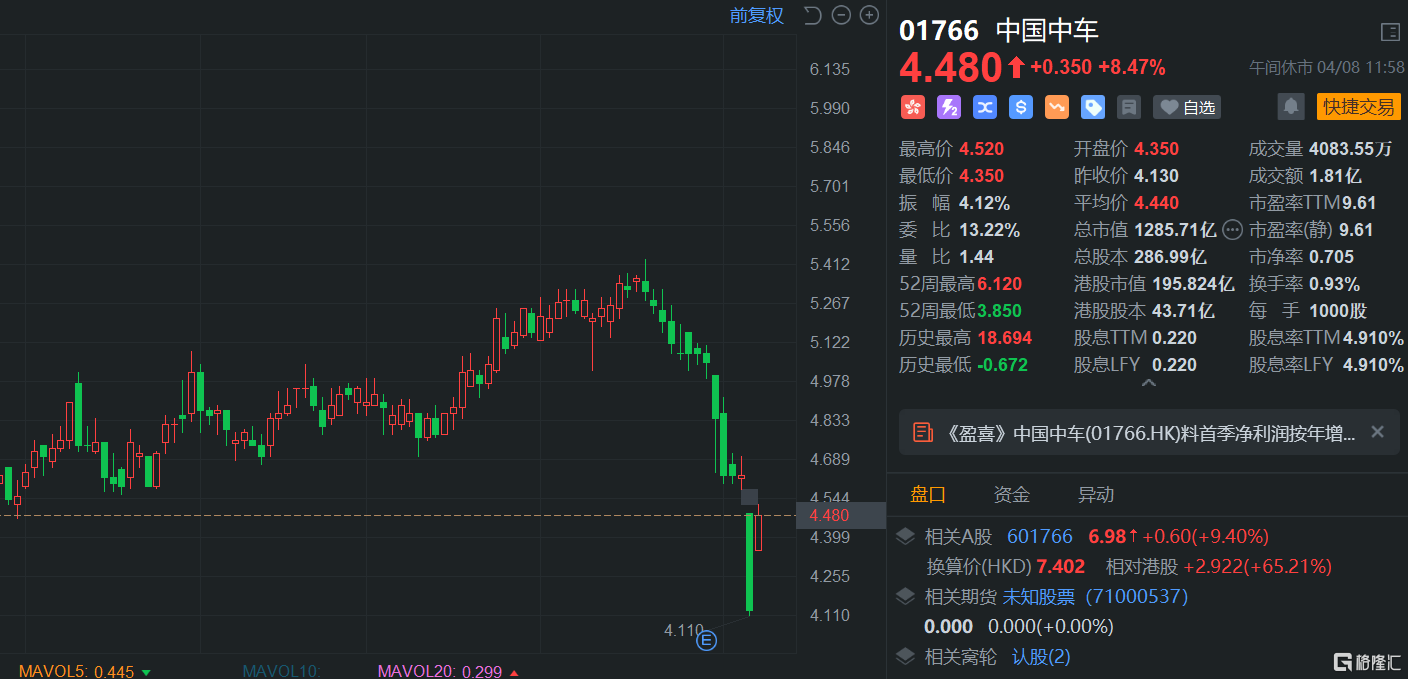
Task: Click the E event marker on chart
Action: point(707,640)
